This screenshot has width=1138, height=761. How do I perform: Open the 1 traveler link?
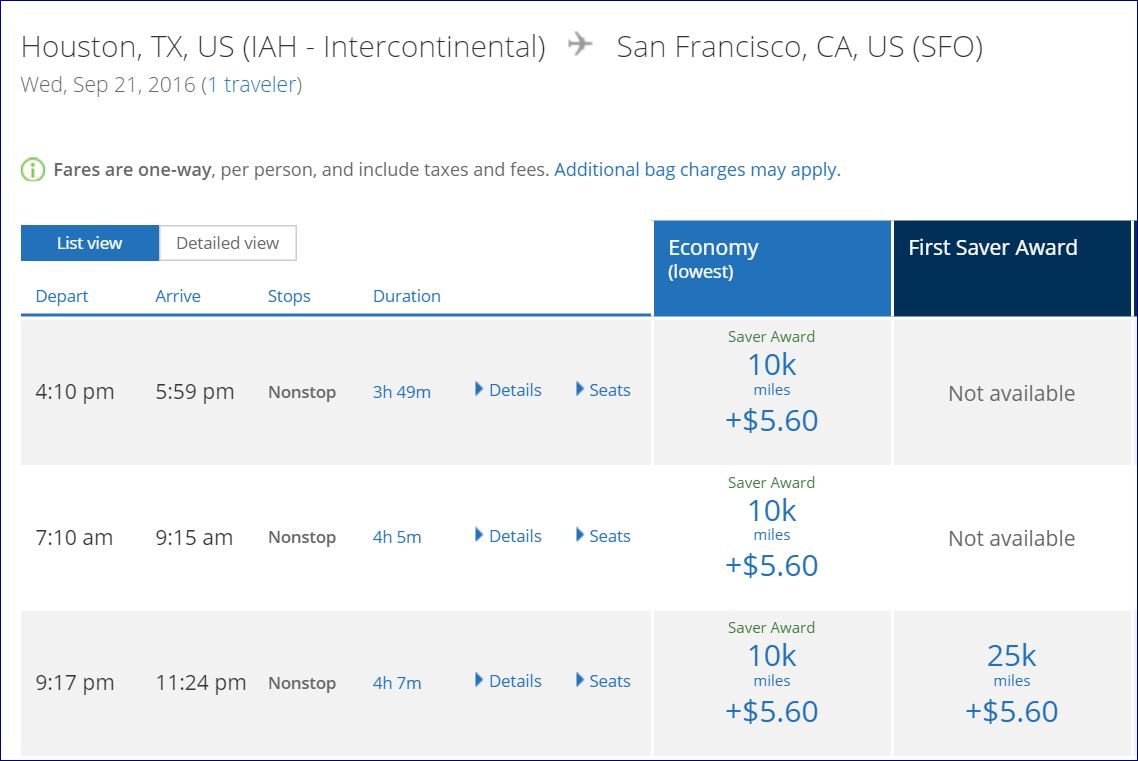coord(252,85)
